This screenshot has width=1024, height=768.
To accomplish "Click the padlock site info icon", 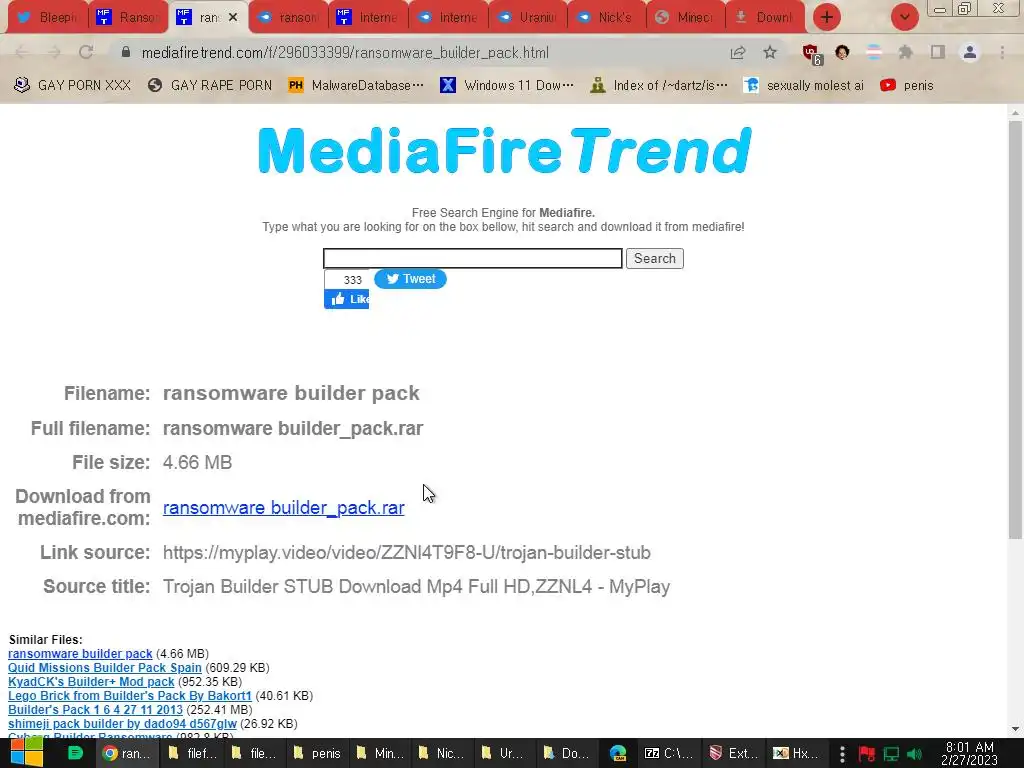I will click(126, 52).
